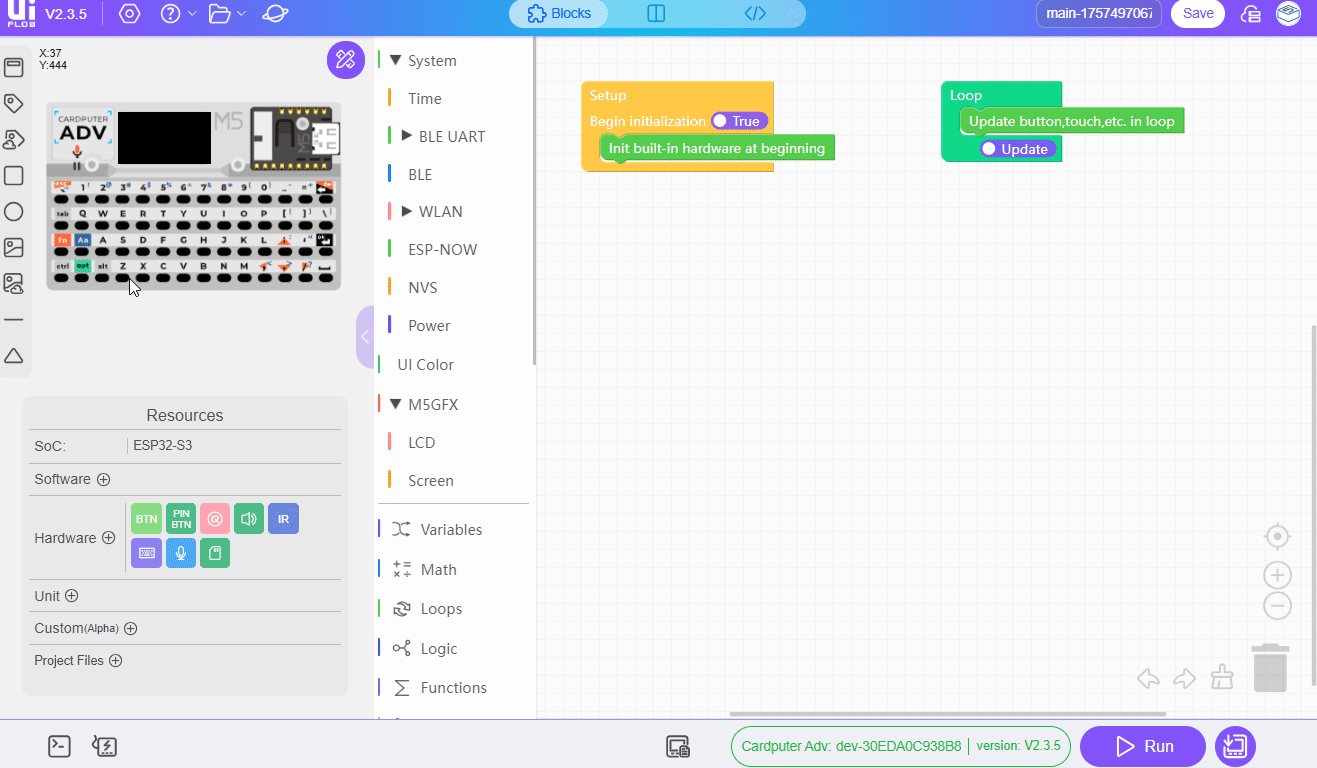Collapse the System category

point(396,61)
